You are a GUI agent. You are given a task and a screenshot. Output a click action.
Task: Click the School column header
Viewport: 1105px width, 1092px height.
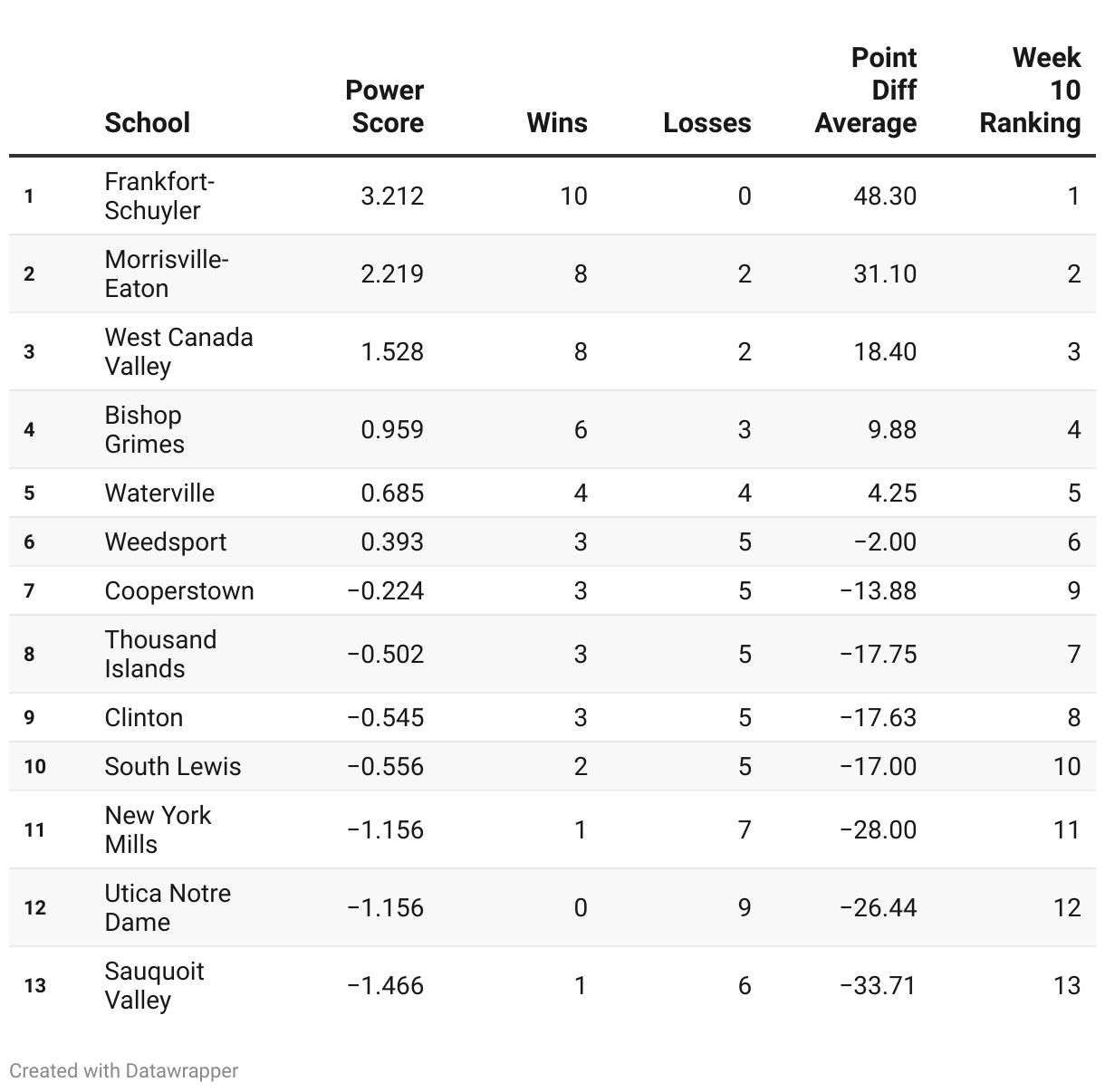147,123
